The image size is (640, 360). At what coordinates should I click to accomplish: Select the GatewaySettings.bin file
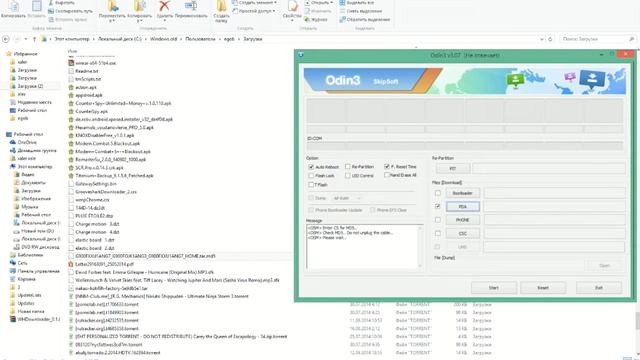(96, 184)
